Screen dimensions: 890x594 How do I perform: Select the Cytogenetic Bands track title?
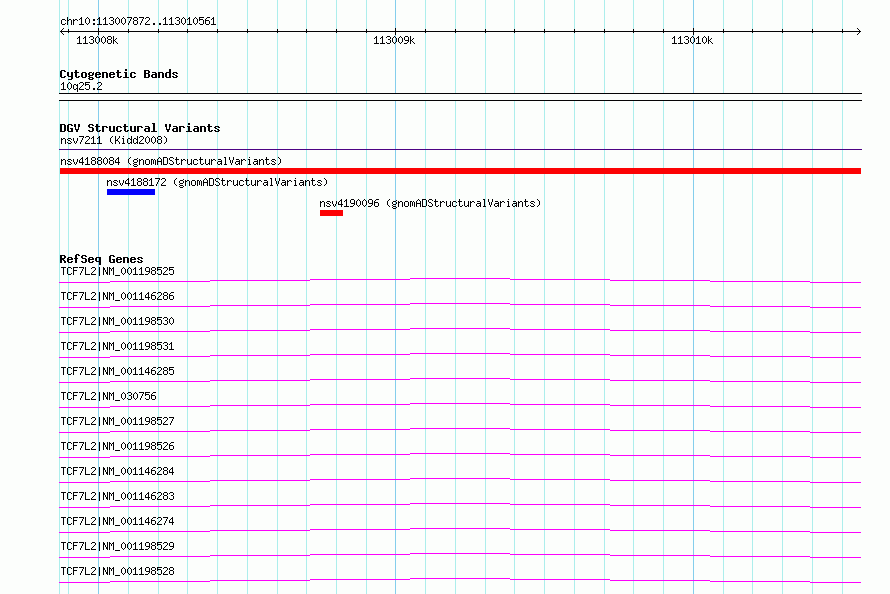119,74
